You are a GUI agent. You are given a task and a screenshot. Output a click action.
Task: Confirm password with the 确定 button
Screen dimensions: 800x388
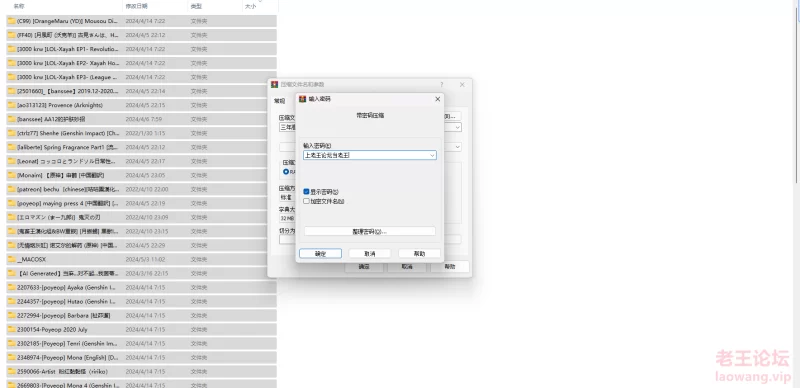click(320, 254)
